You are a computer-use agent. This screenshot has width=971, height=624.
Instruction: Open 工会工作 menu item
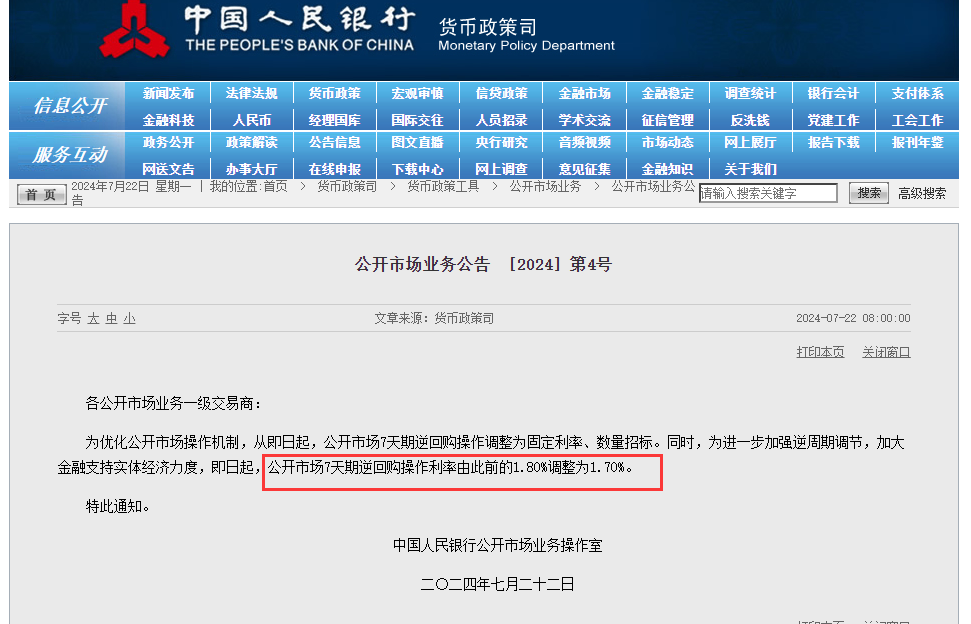pos(918,120)
